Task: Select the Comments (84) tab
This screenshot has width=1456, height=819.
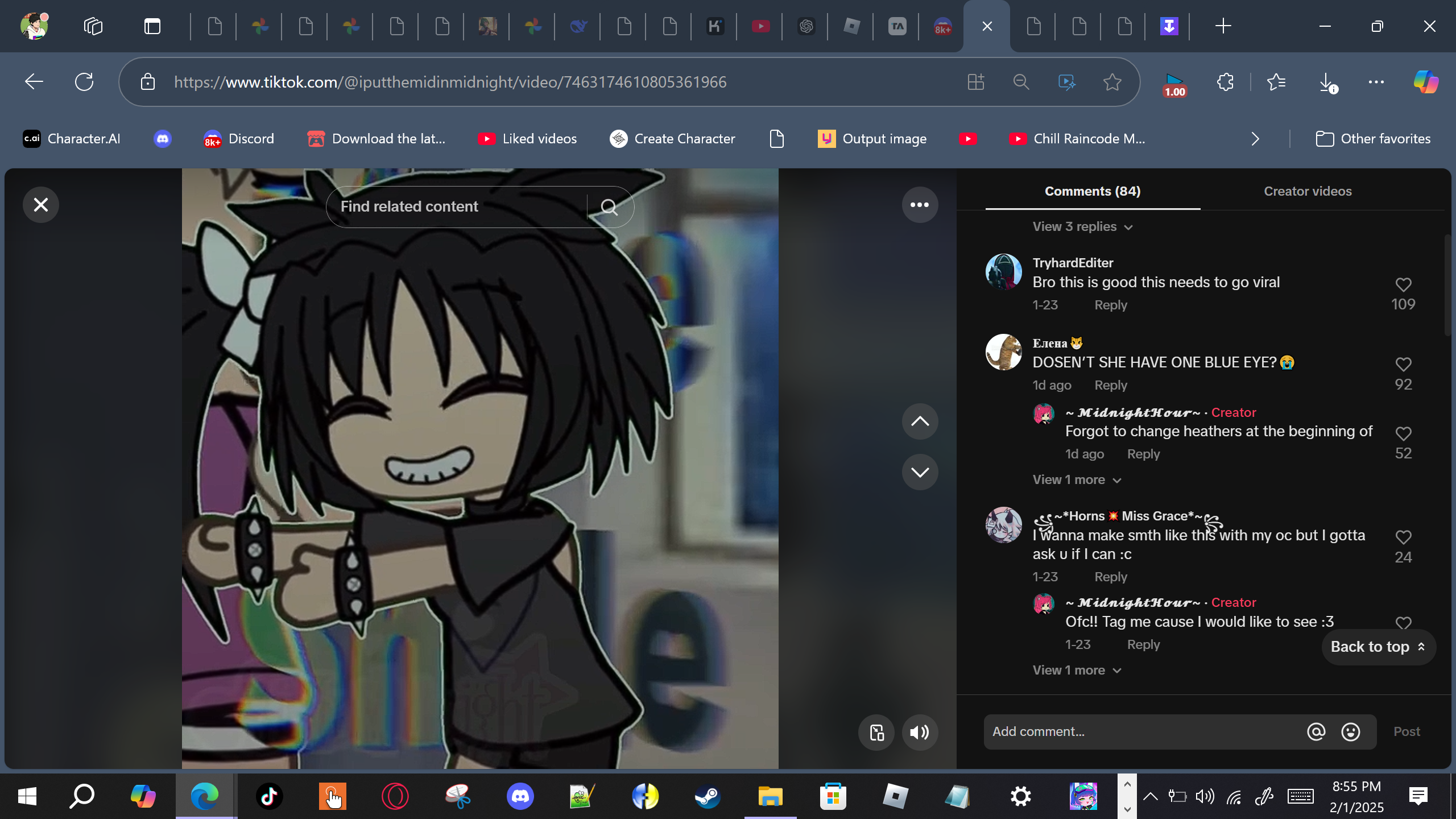Action: pyautogui.click(x=1093, y=192)
